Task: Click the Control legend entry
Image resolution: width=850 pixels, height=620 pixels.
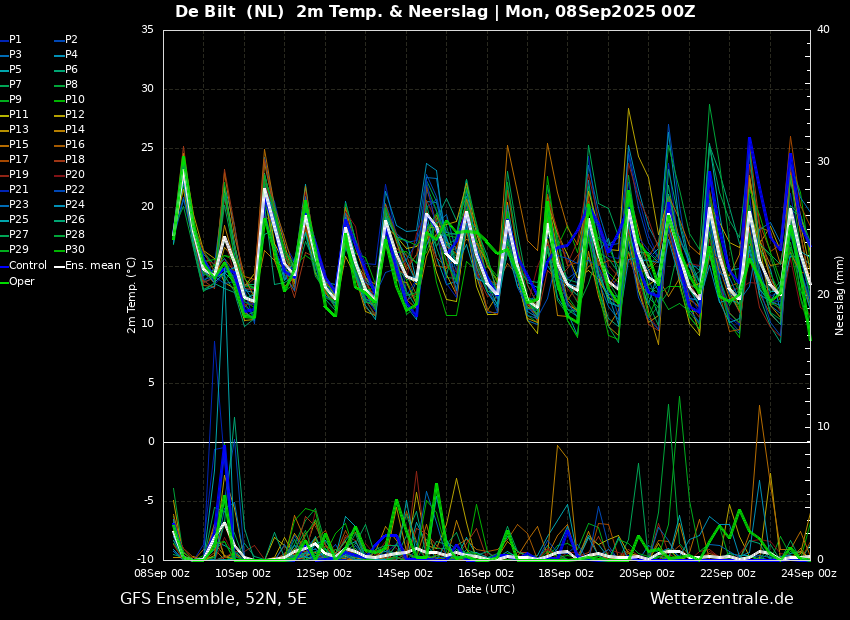Action: coord(23,266)
